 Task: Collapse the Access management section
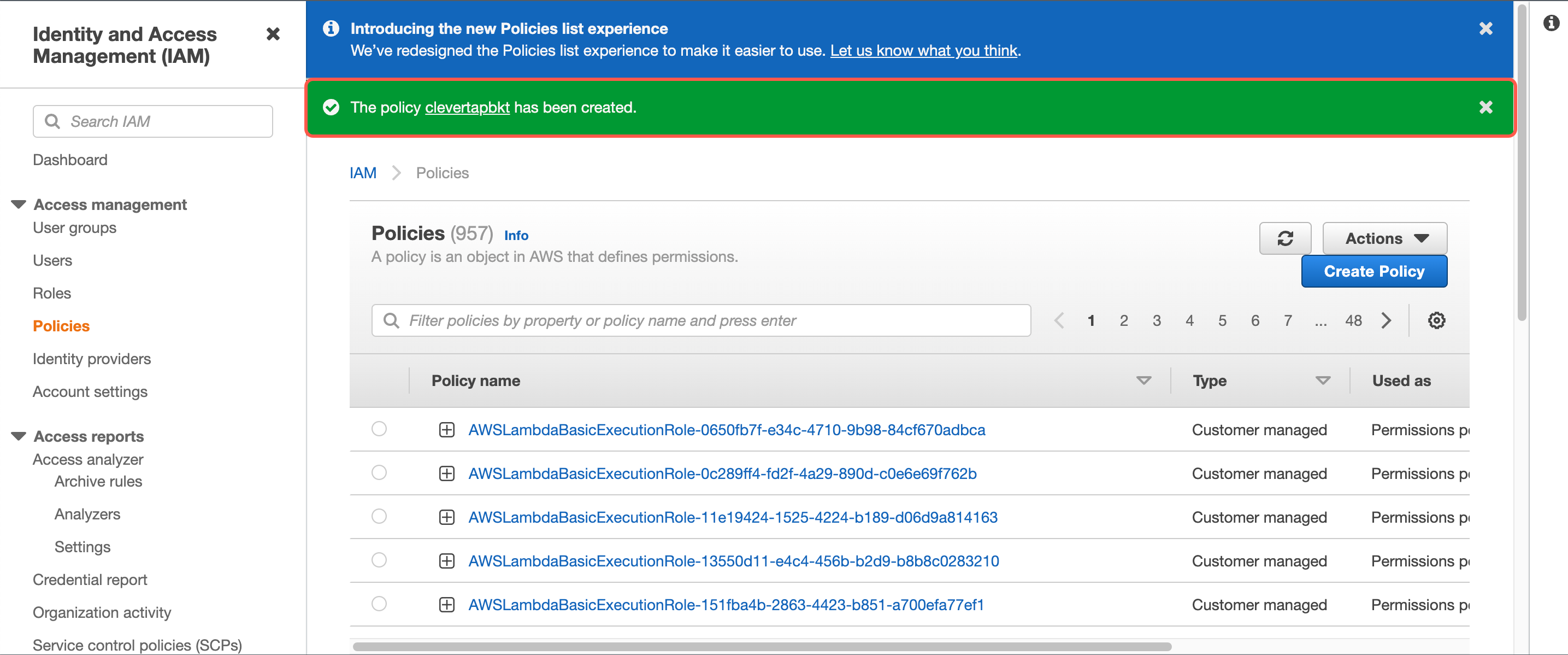19,204
